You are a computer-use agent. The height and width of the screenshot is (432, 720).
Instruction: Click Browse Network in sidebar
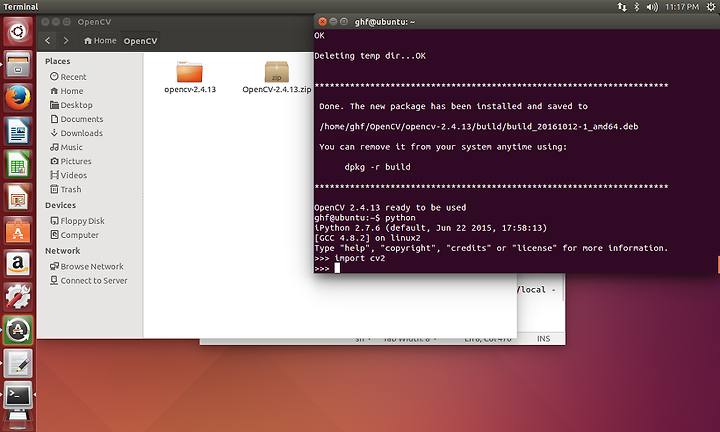pos(87,266)
